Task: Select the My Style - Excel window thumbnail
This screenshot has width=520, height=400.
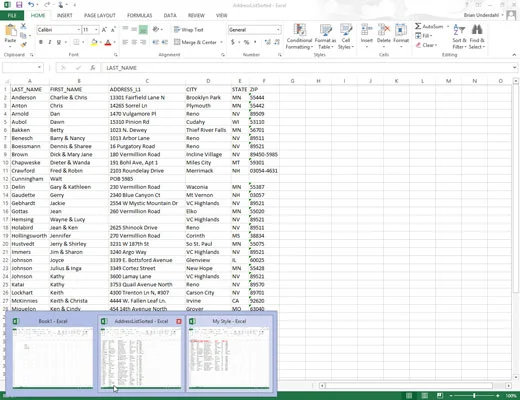Action: click(x=229, y=353)
